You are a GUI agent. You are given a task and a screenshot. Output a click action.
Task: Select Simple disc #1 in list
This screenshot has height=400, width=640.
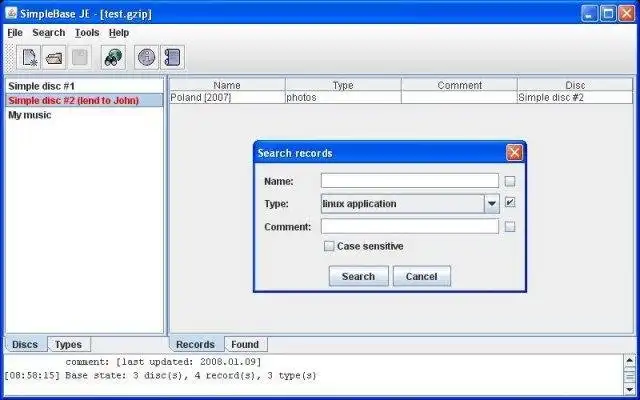pyautogui.click(x=84, y=86)
